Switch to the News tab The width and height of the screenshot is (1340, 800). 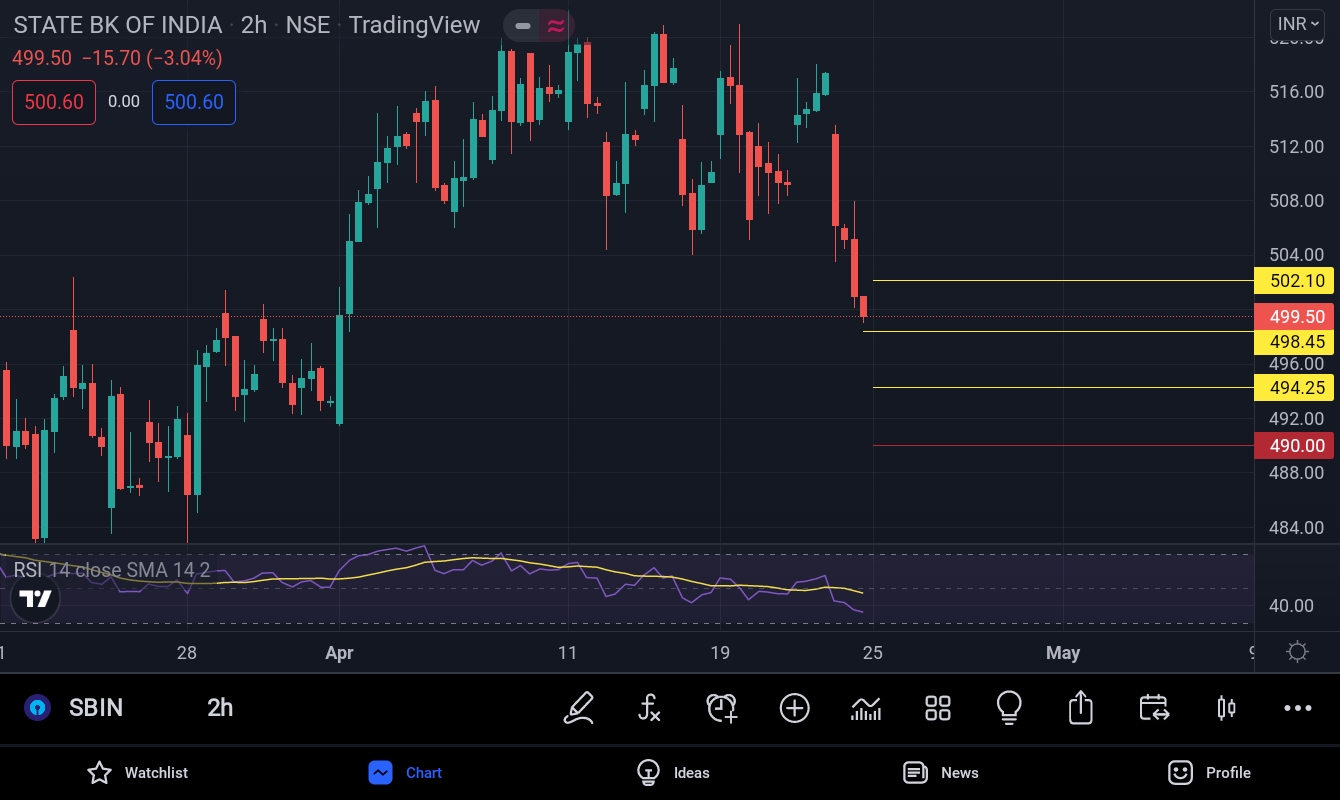tap(940, 772)
